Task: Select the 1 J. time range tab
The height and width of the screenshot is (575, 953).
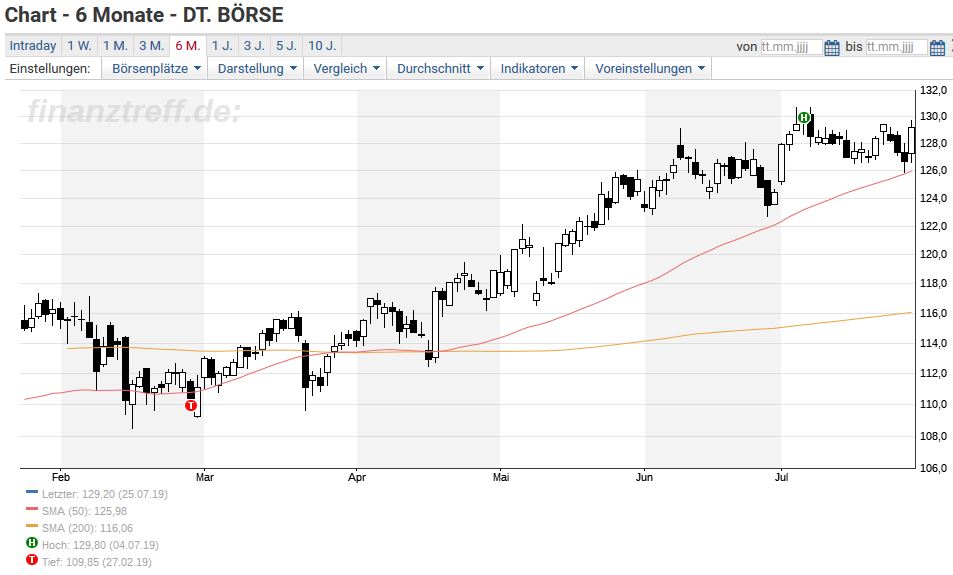Action: coord(222,46)
